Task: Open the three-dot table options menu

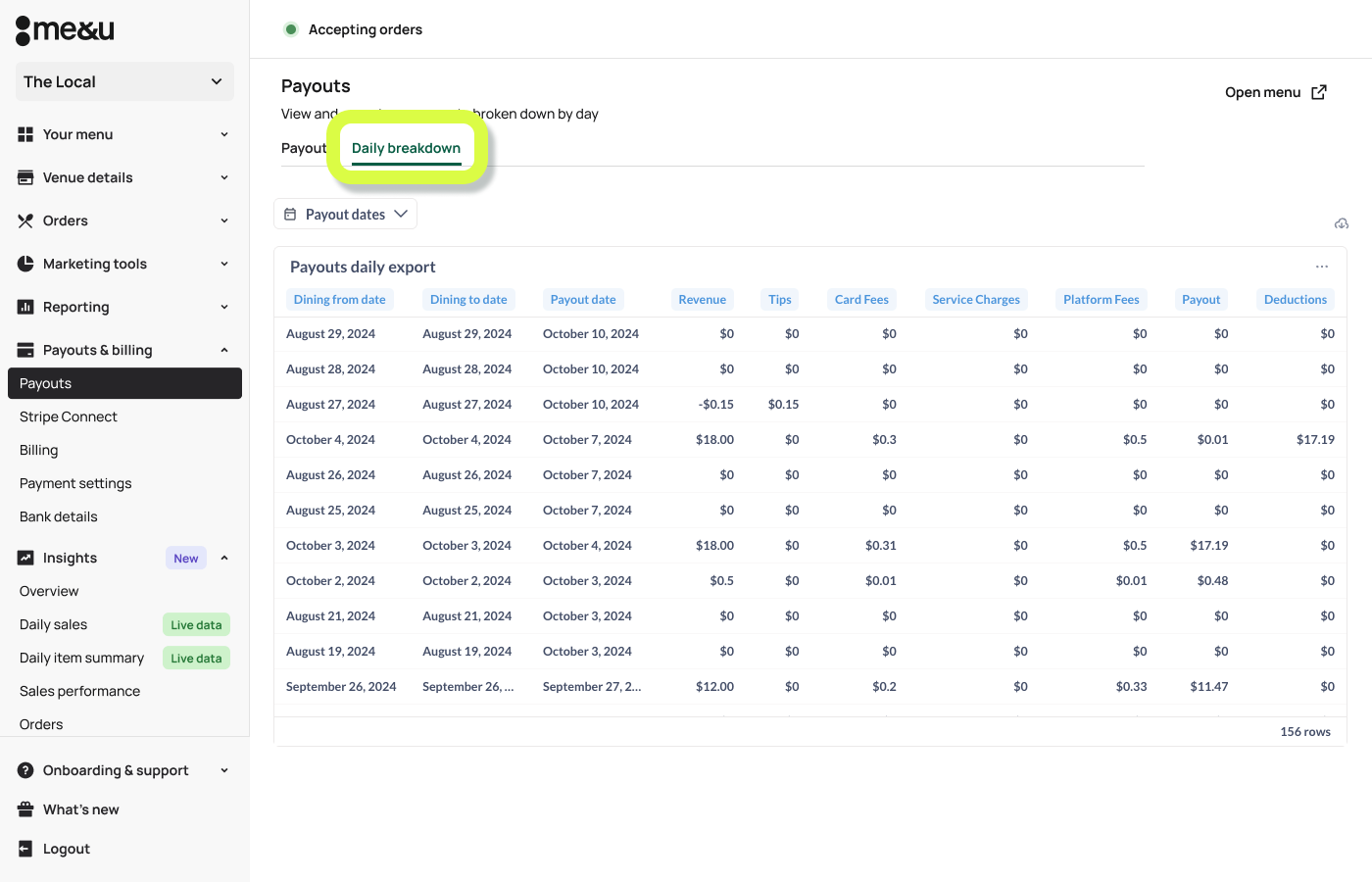Action: (1321, 267)
